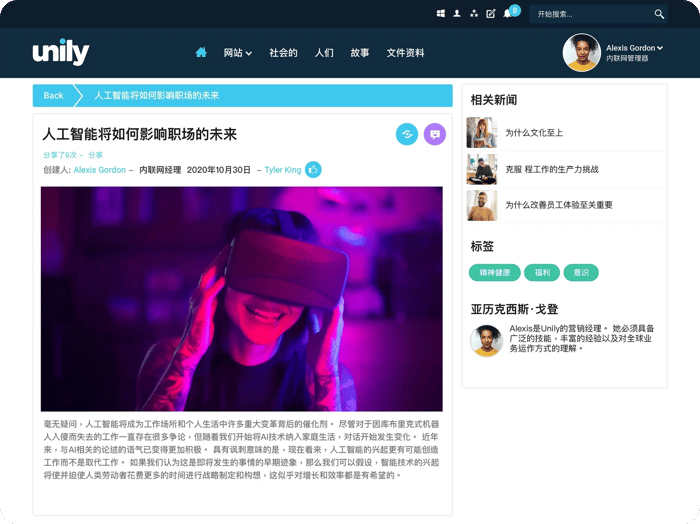Click the search magnifier icon
The image size is (700, 524).
659,14
